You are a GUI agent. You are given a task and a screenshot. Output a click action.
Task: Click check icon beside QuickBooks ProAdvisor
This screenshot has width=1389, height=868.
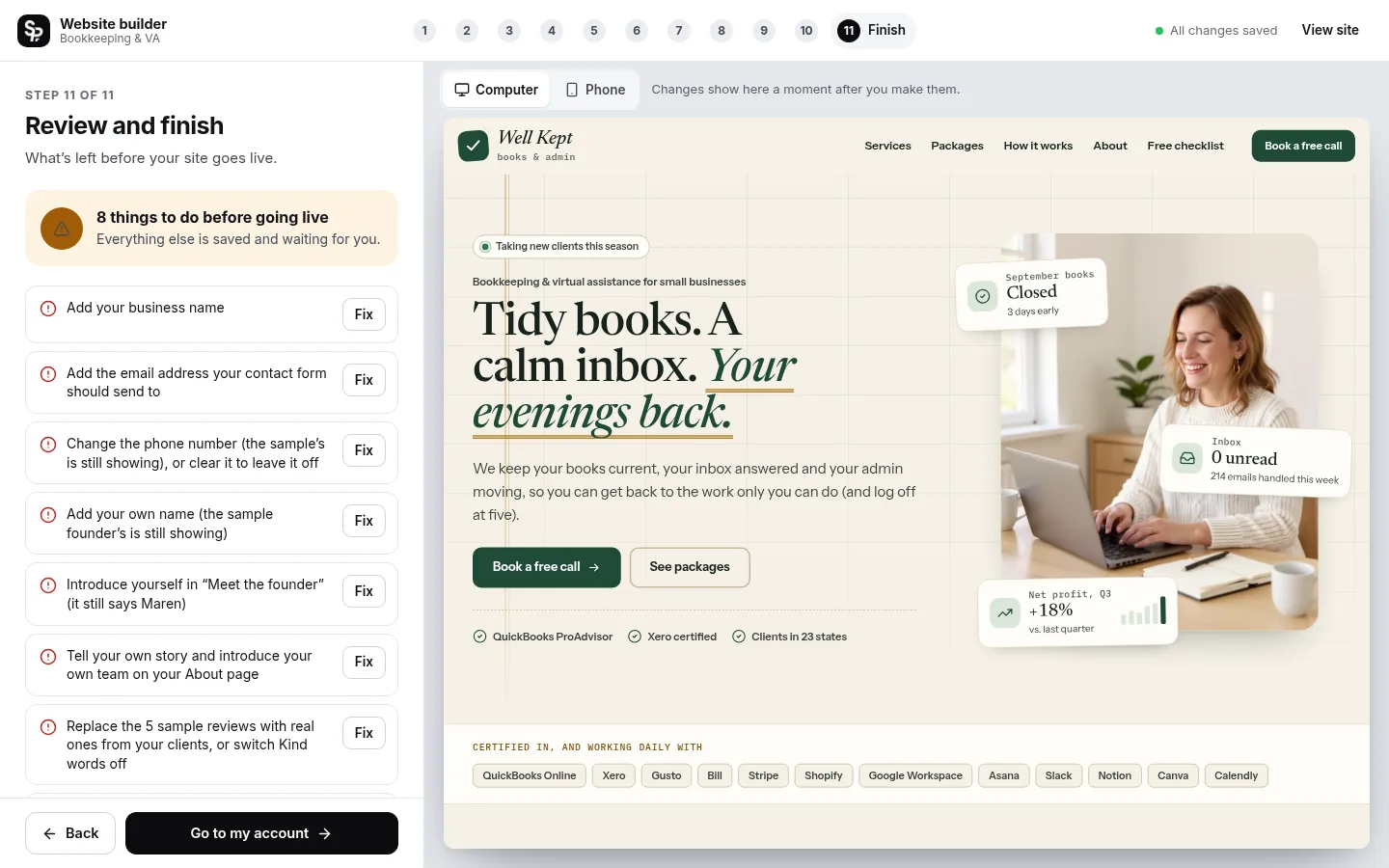(479, 637)
